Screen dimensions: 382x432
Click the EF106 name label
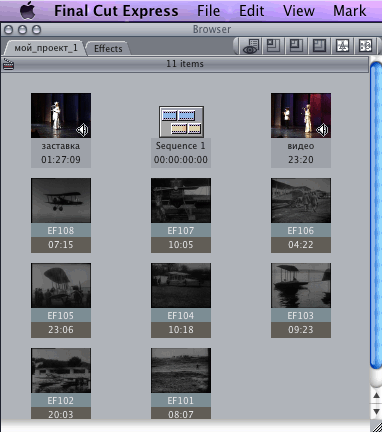(x=301, y=231)
